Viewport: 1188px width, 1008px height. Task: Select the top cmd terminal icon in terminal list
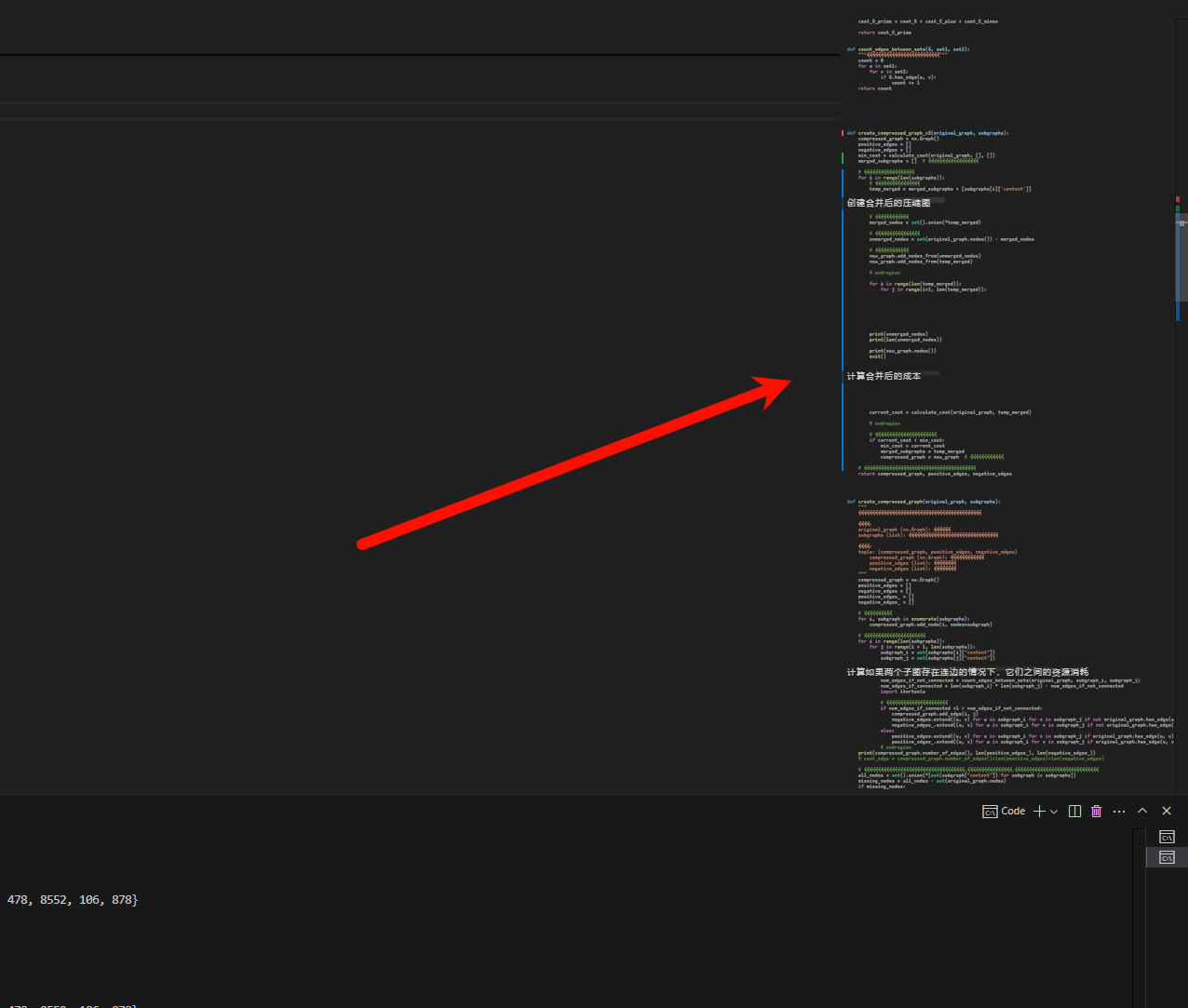tap(1166, 837)
